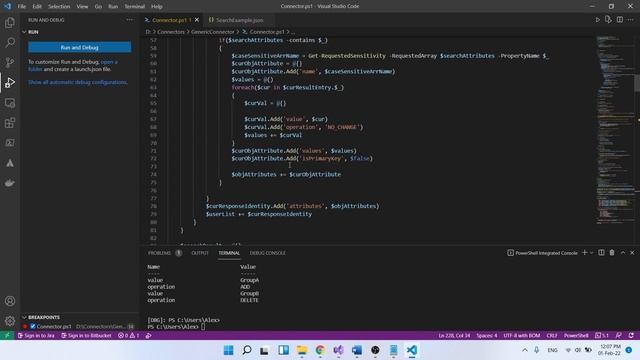
Task: Click the errors and warnings indicator
Action: point(129,336)
